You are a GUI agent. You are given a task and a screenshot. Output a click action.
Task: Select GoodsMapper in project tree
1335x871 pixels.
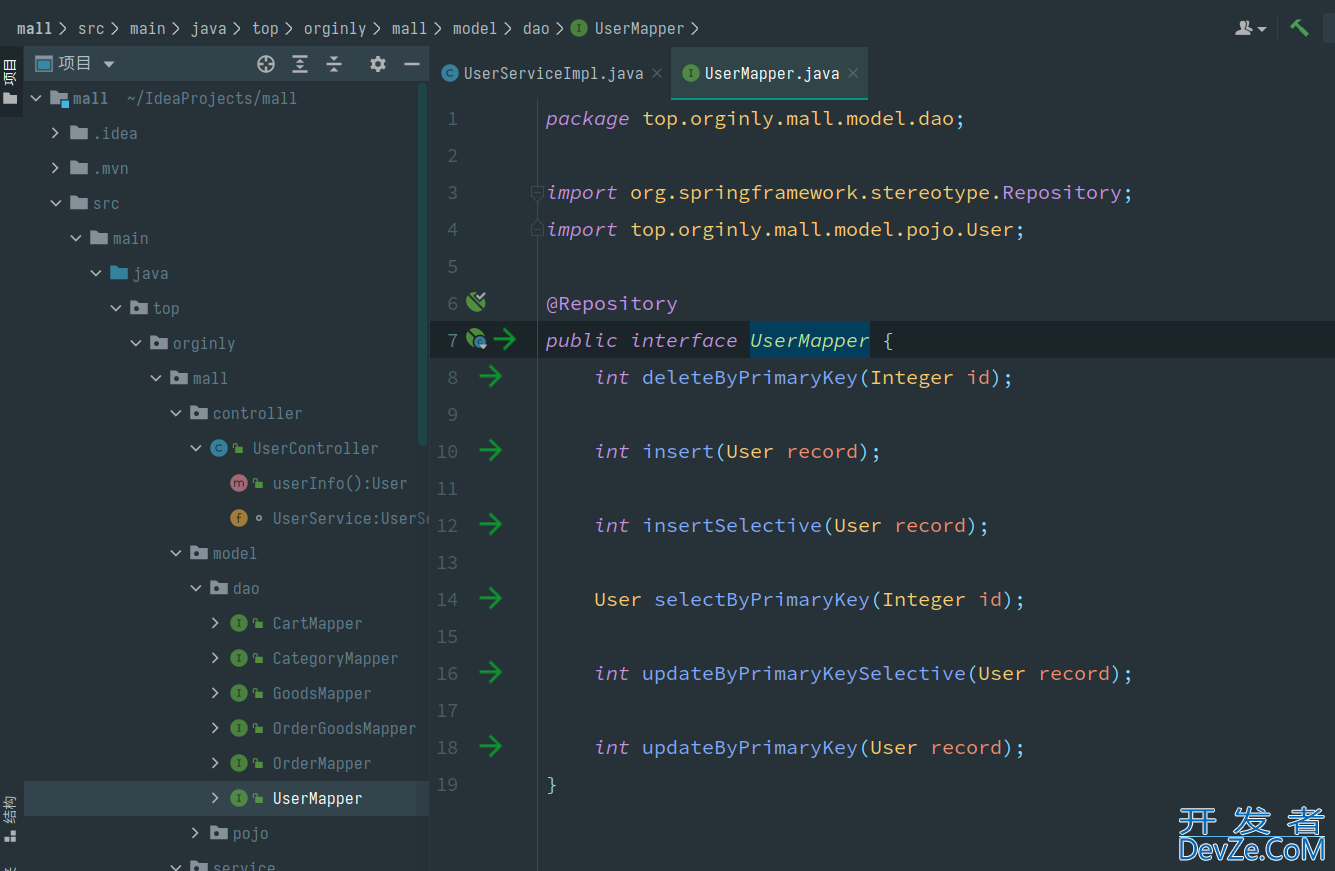pos(322,693)
